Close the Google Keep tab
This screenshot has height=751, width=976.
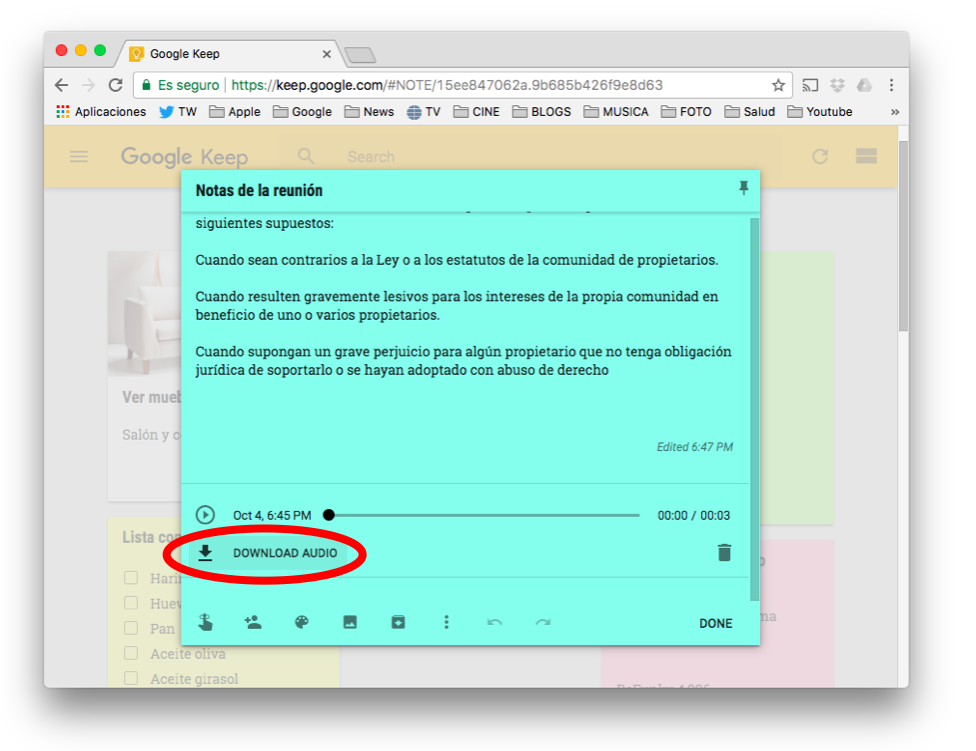(x=326, y=54)
